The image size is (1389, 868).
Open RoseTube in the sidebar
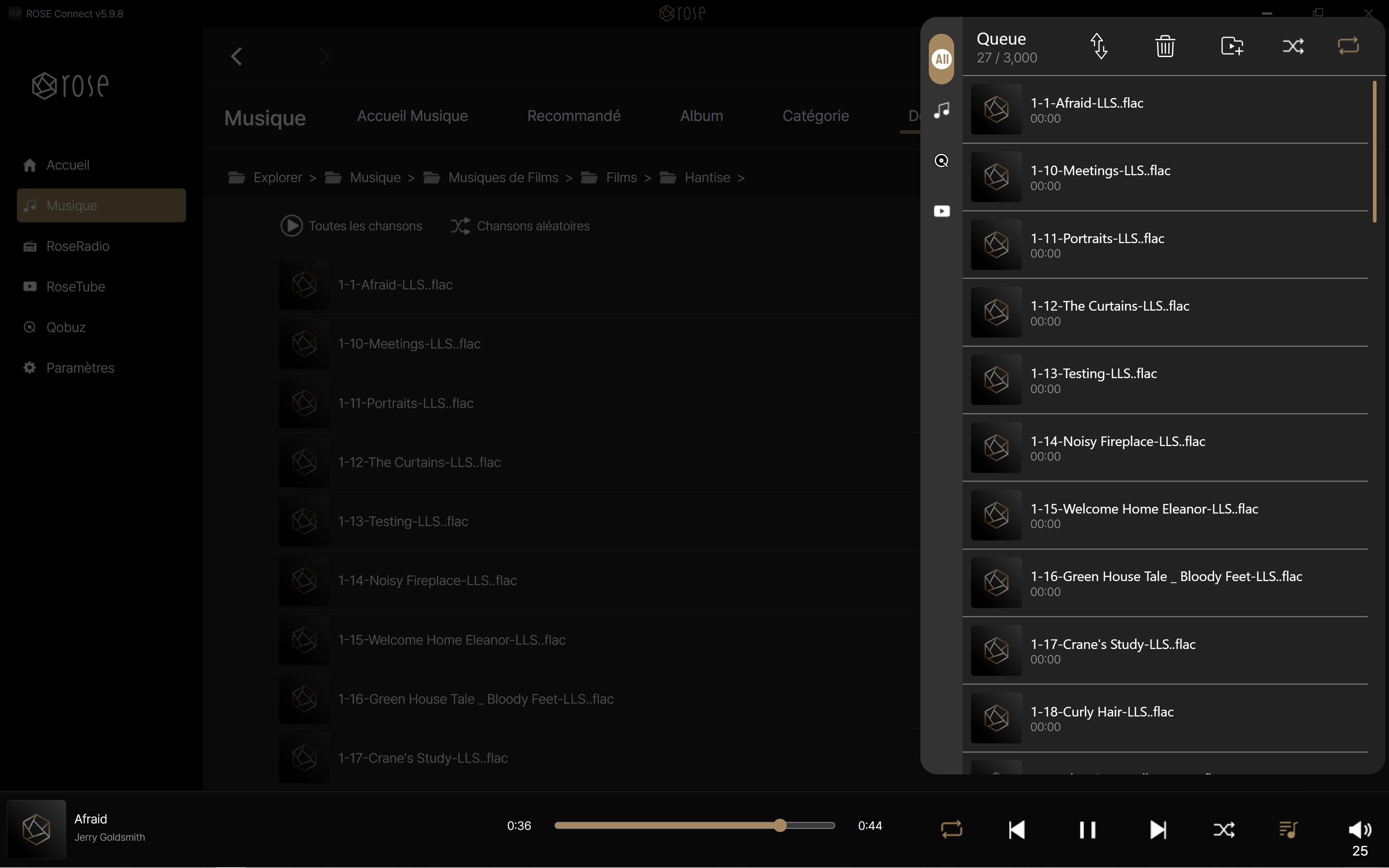pyautogui.click(x=101, y=287)
